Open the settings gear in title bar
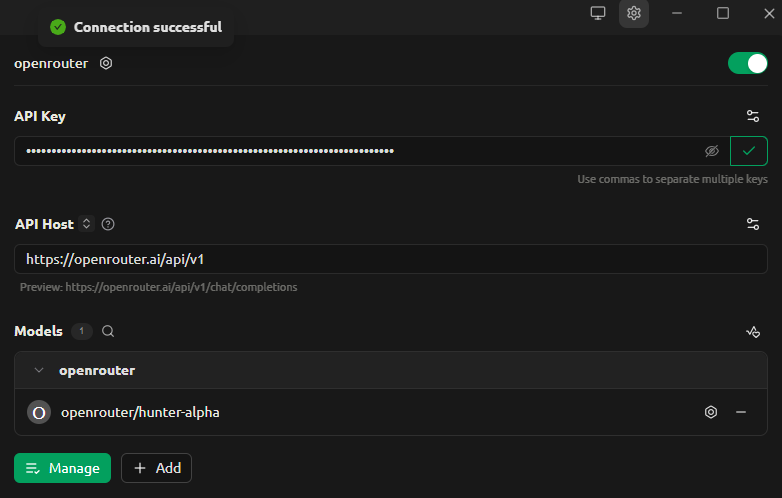Viewport: 782px width, 498px height. (x=633, y=13)
